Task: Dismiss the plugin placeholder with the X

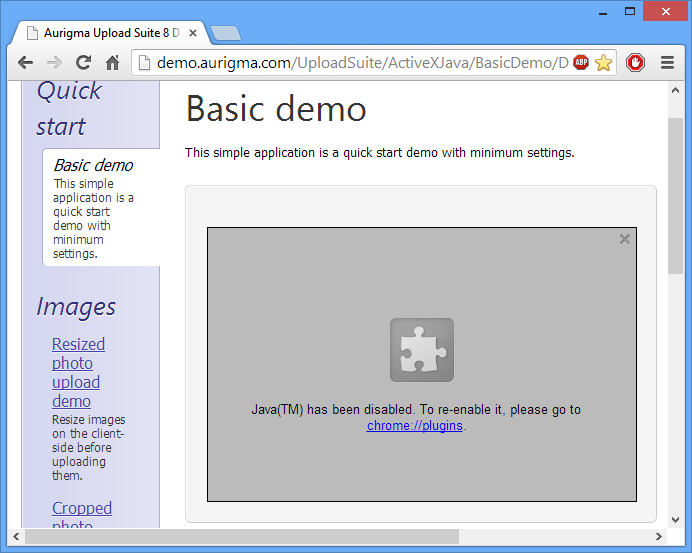Action: coord(625,239)
